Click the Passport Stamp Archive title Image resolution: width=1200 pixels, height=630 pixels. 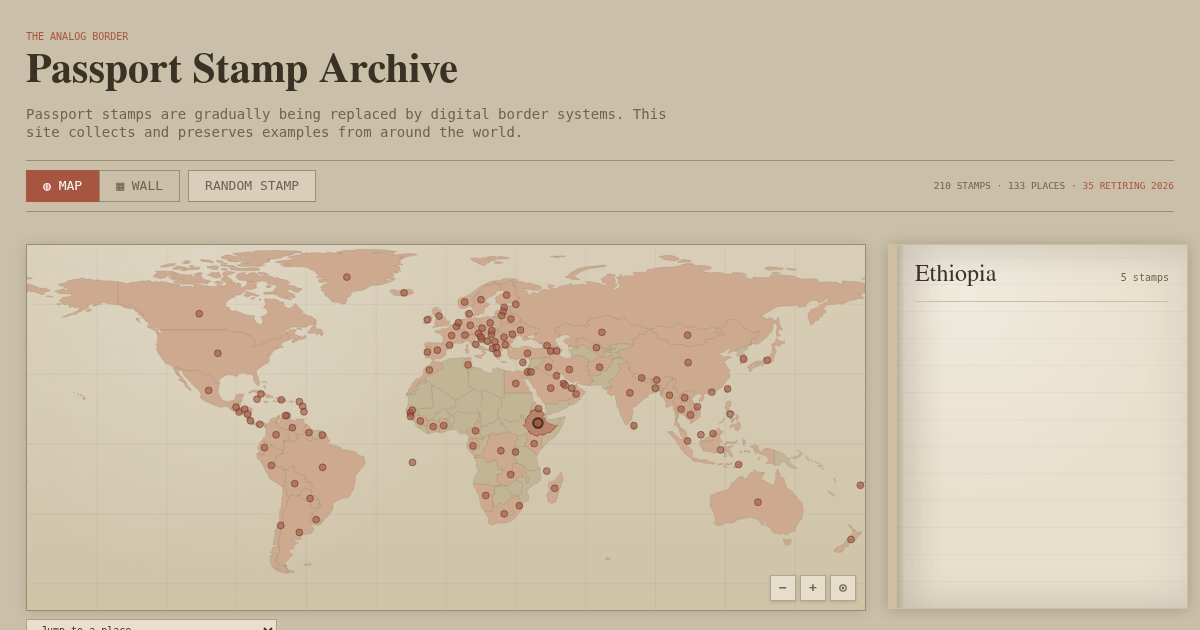pyautogui.click(x=241, y=69)
